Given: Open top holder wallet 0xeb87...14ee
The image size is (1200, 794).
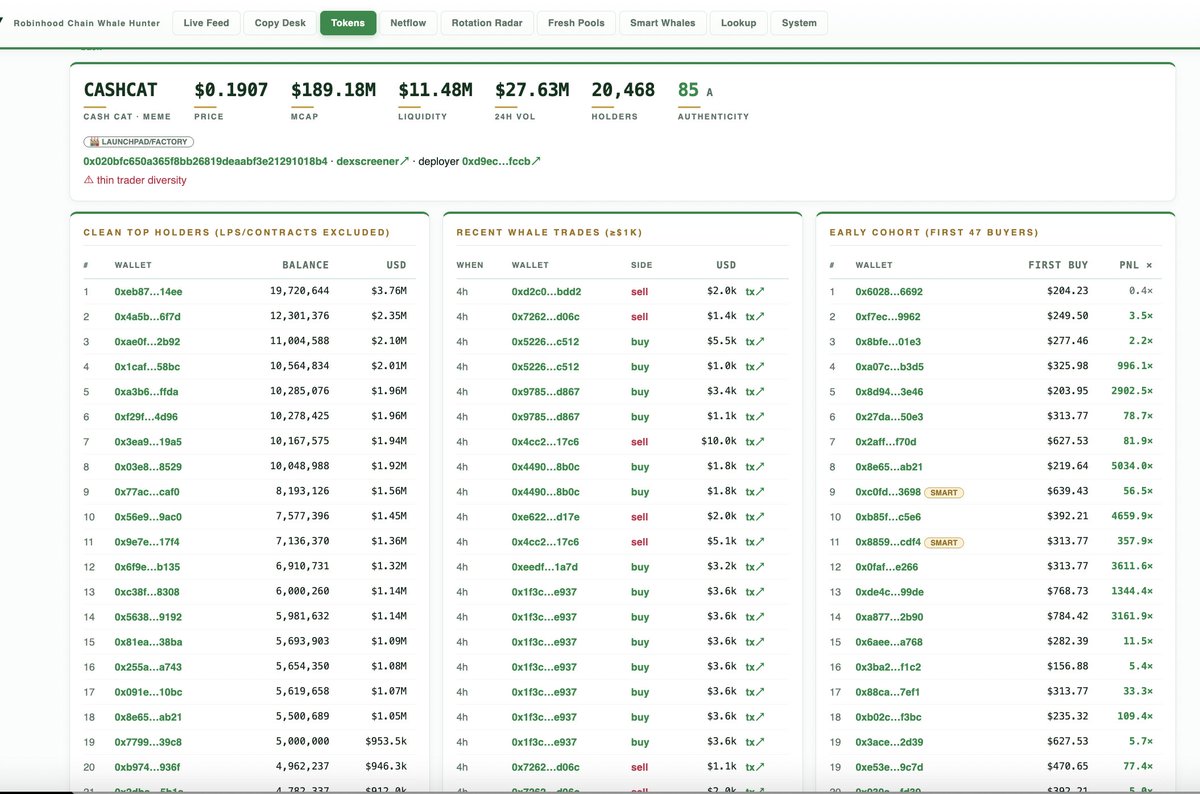Looking at the screenshot, I should [148, 292].
